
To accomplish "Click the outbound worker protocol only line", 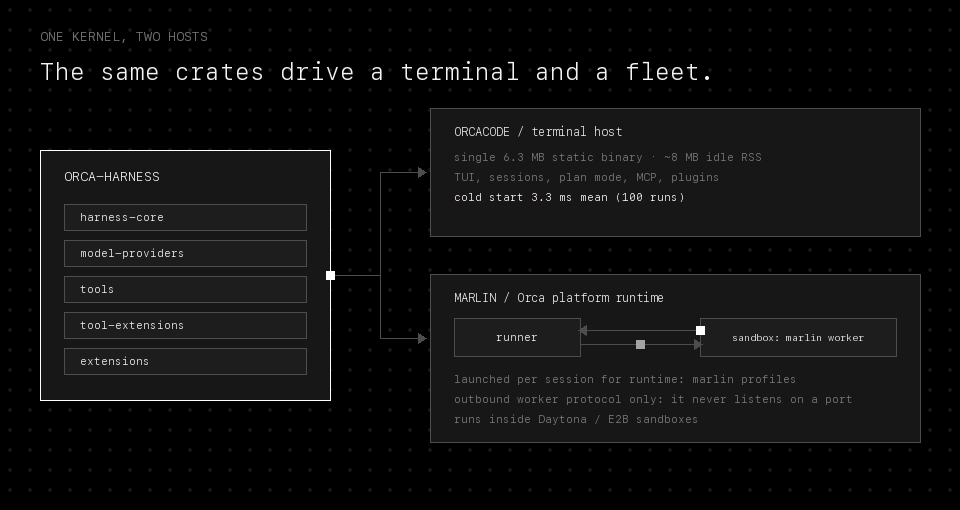I will tap(653, 399).
